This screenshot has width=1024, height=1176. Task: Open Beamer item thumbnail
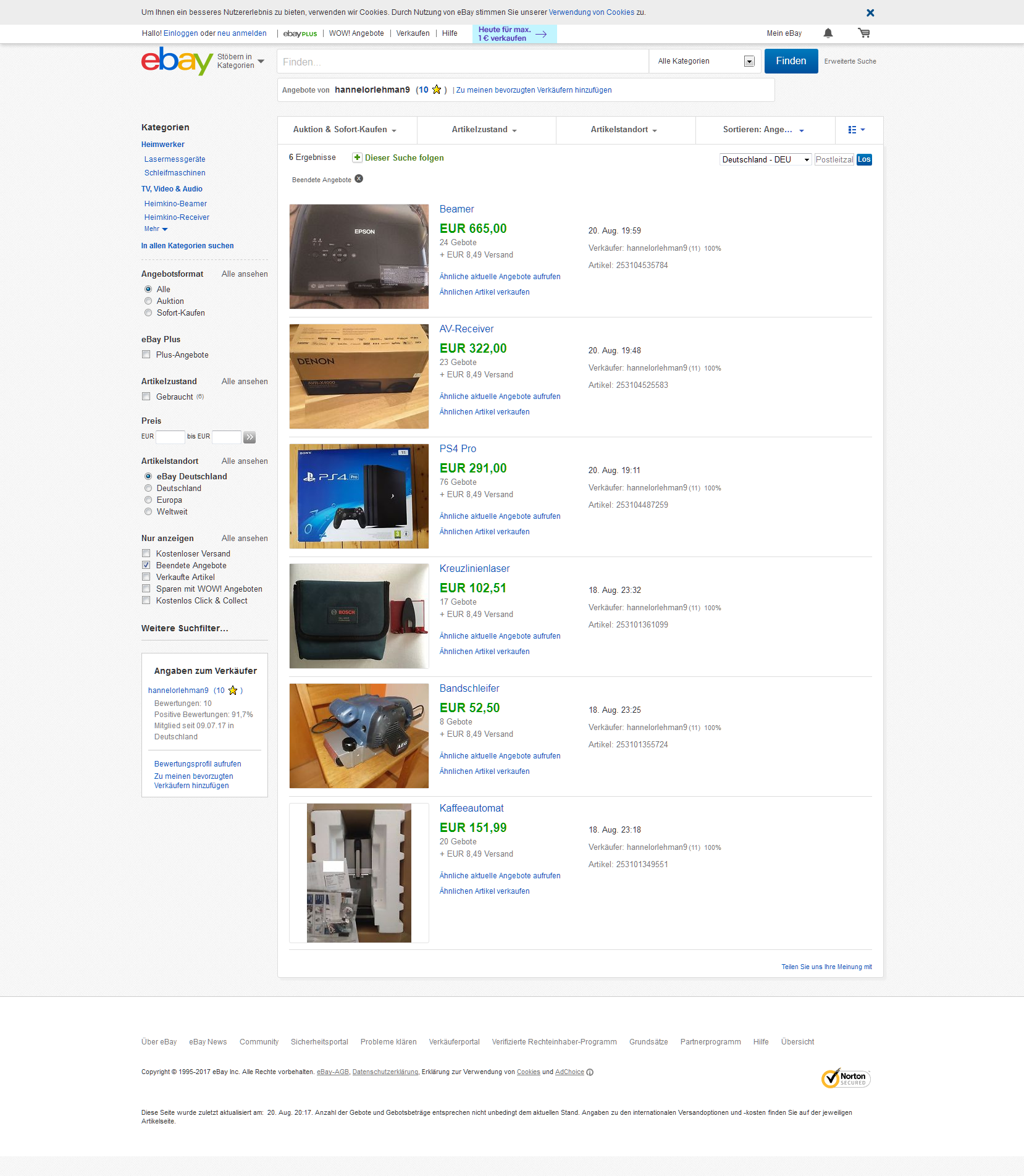click(x=359, y=256)
